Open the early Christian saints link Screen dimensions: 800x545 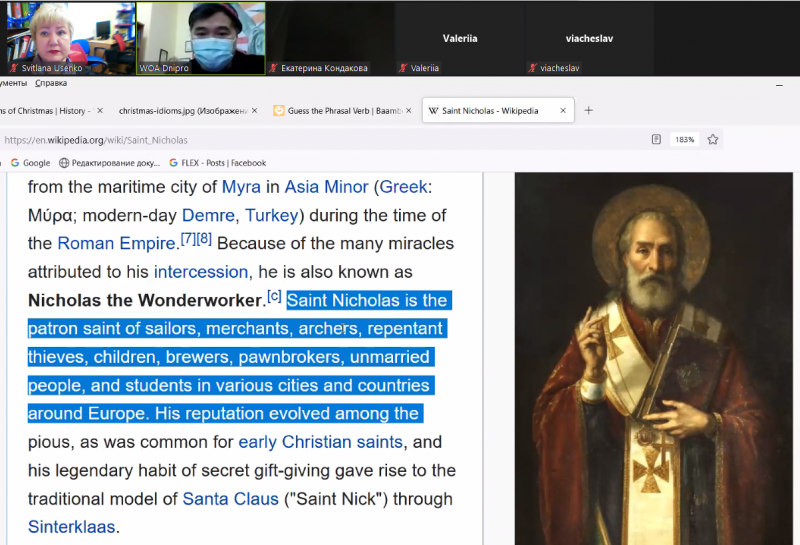click(x=320, y=442)
